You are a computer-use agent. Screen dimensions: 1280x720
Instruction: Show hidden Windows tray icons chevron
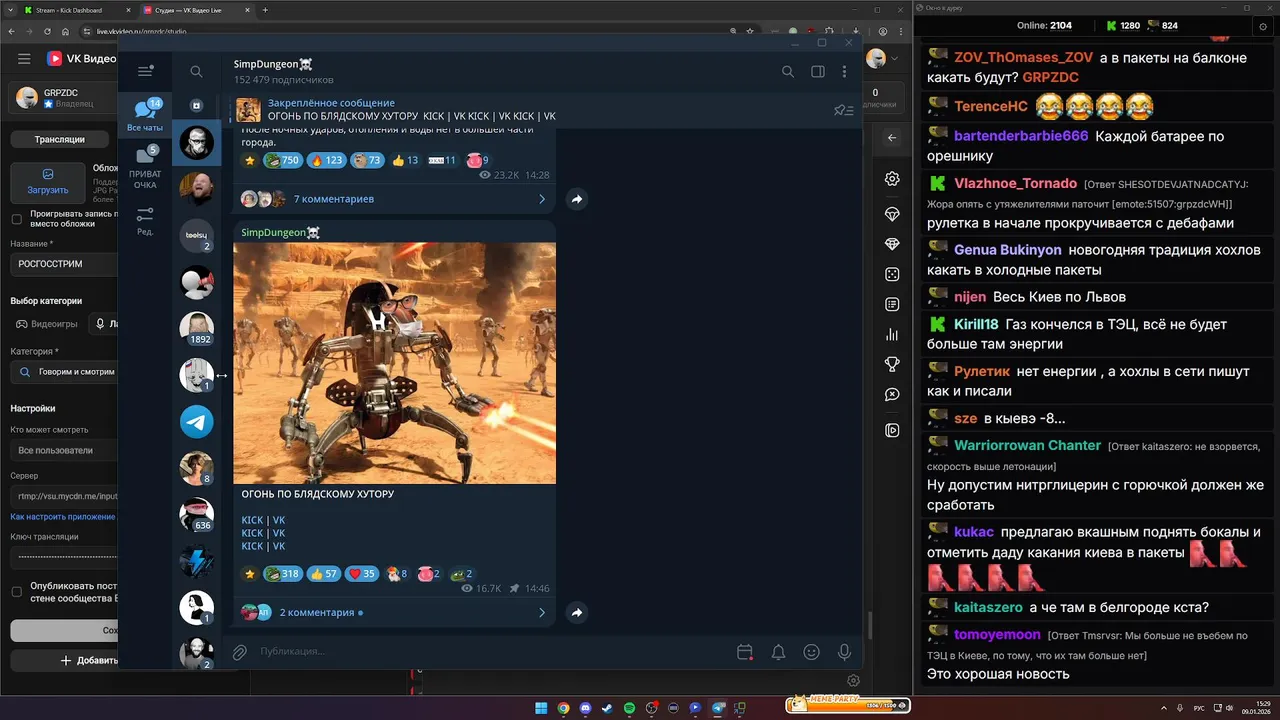pyautogui.click(x=1164, y=708)
